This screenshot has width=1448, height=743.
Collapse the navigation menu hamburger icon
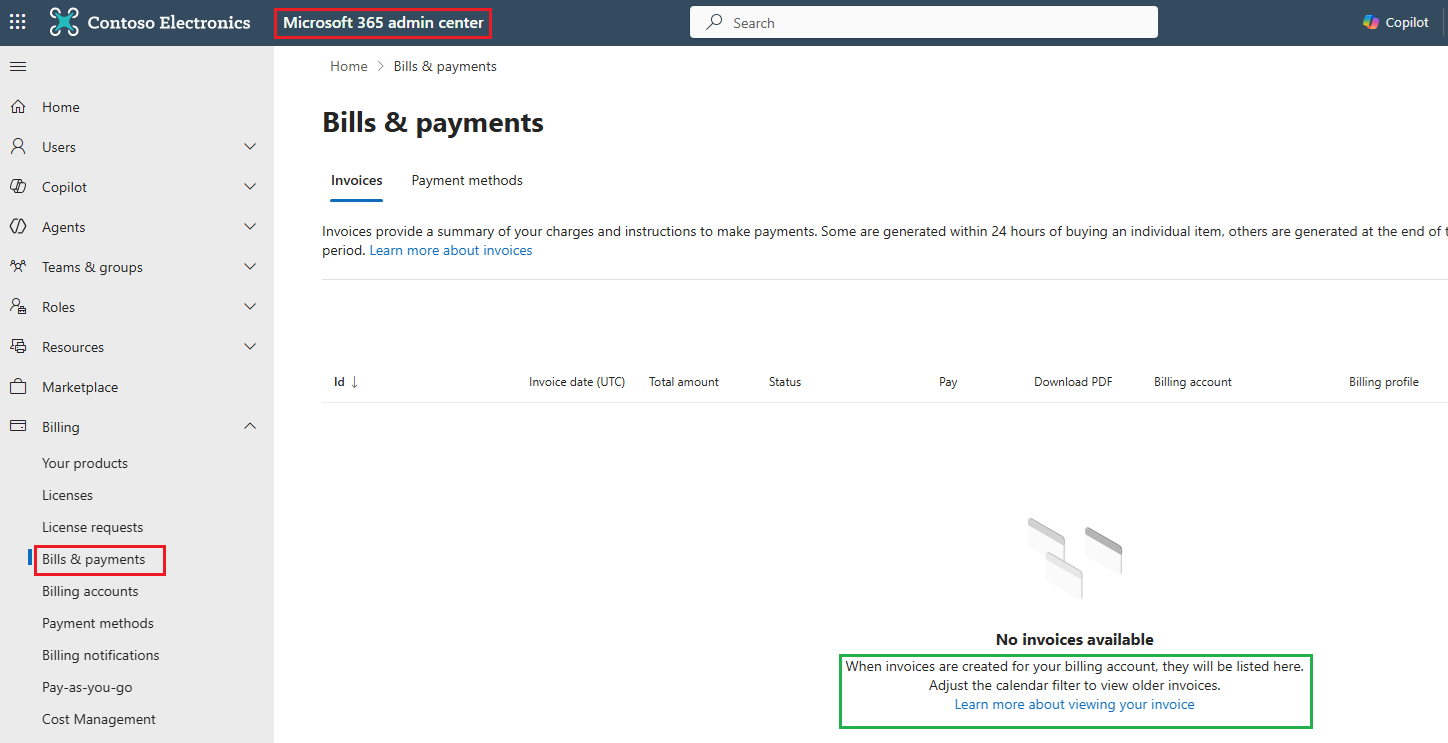tap(18, 67)
